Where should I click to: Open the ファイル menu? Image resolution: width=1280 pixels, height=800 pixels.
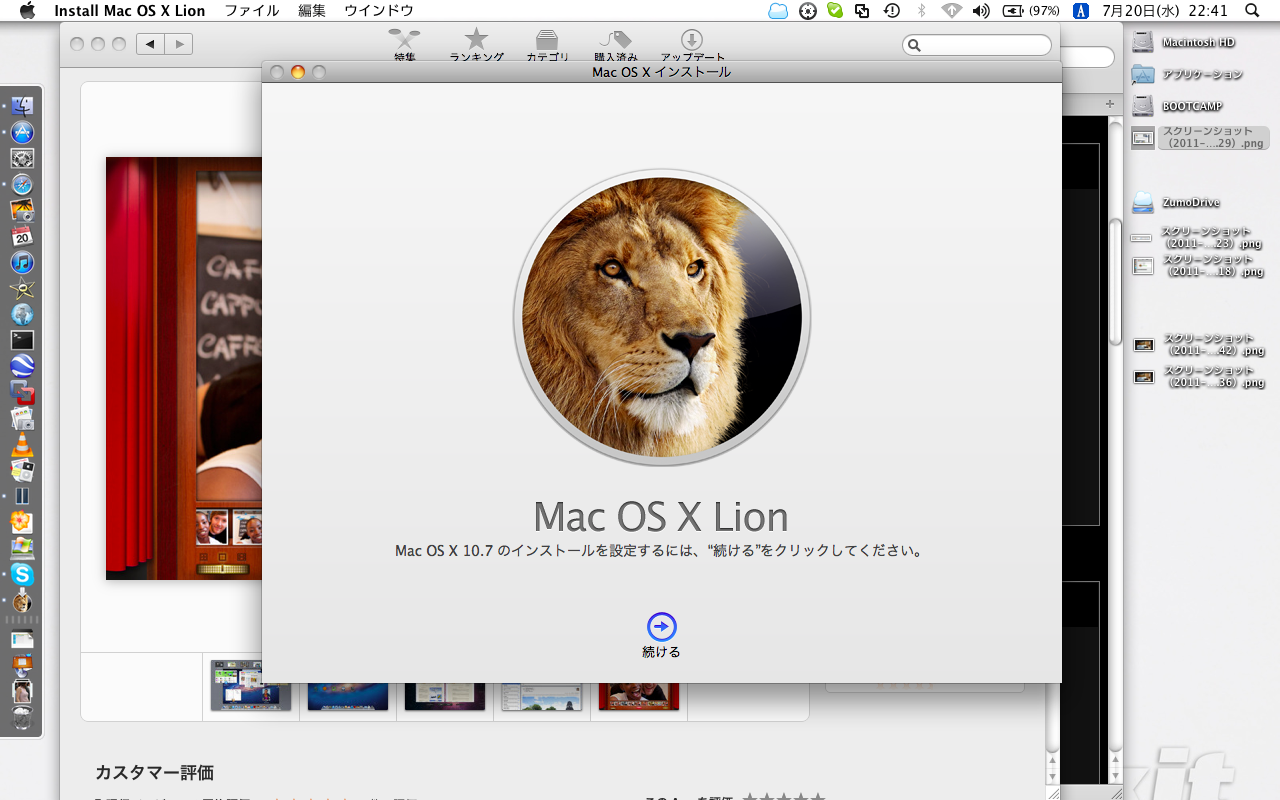point(251,11)
